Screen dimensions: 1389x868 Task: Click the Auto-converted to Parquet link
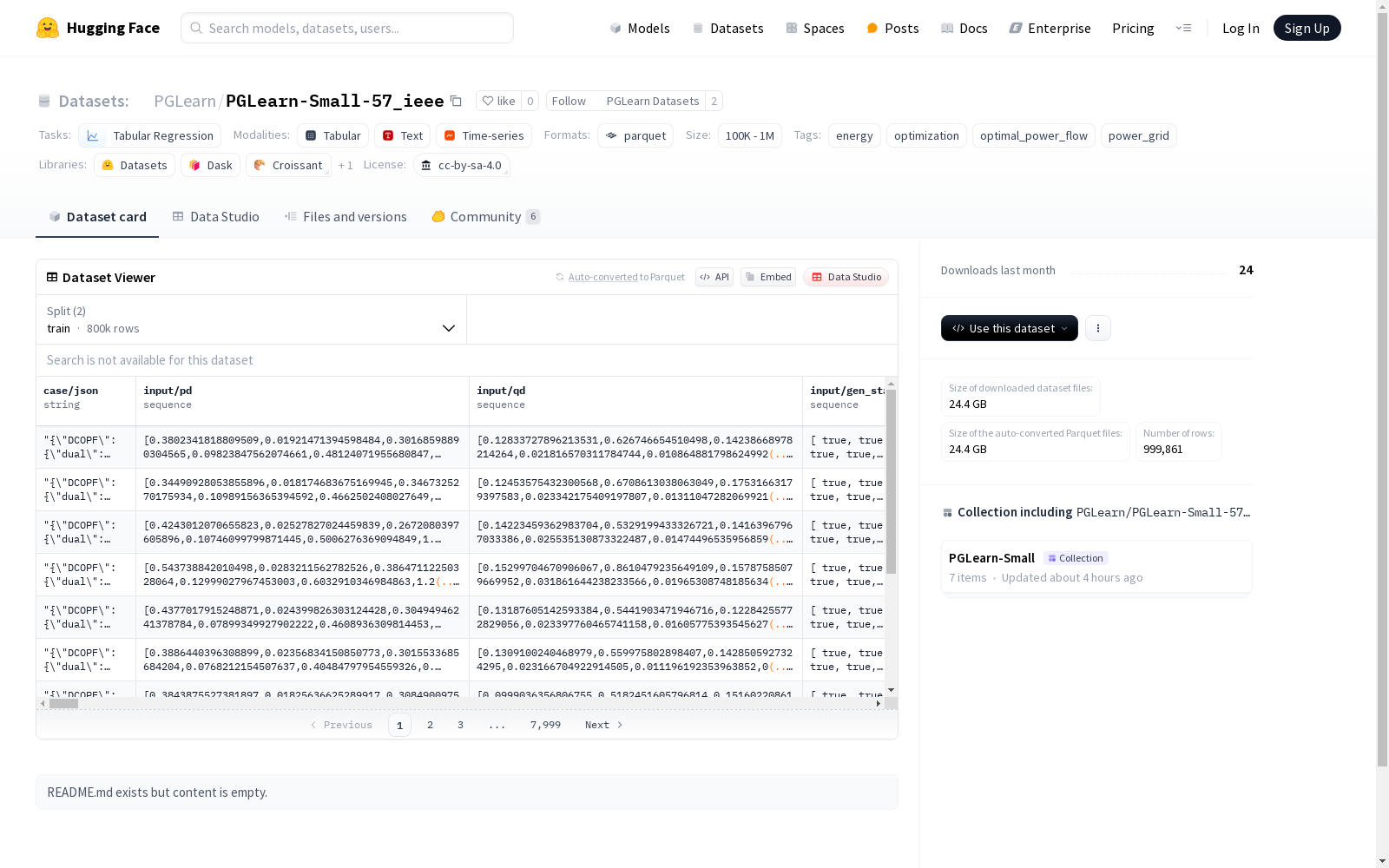click(x=626, y=277)
